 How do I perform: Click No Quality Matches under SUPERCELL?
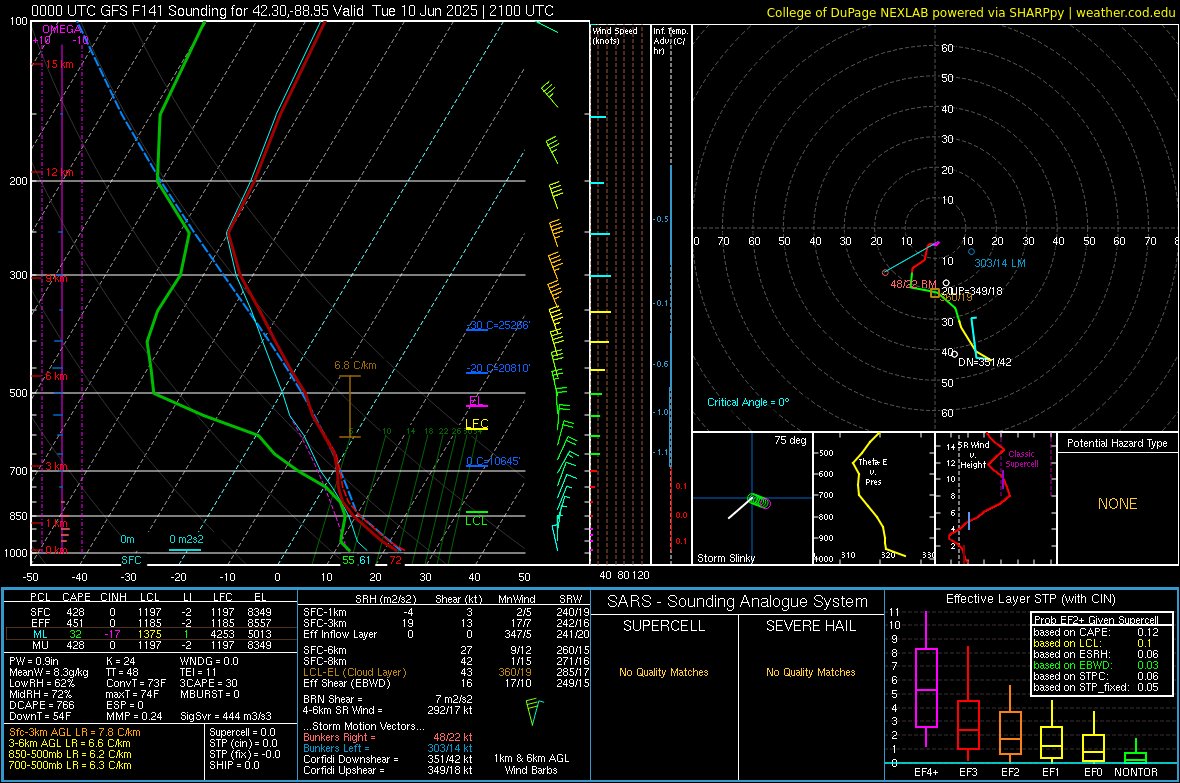pos(664,672)
